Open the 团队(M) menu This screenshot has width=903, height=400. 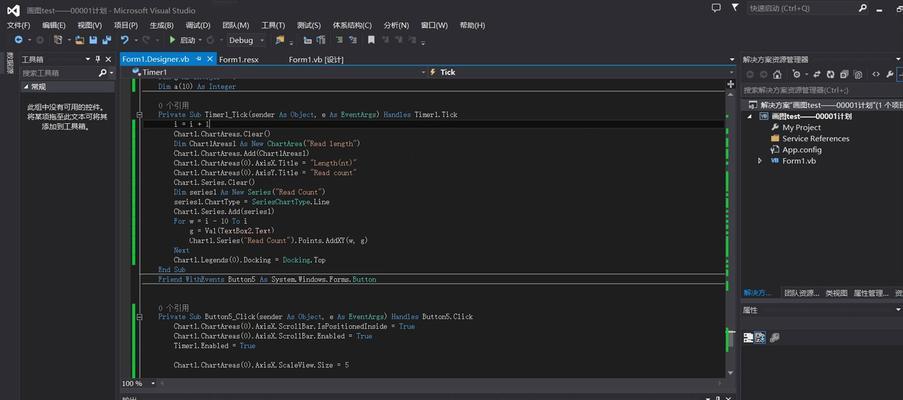point(236,25)
